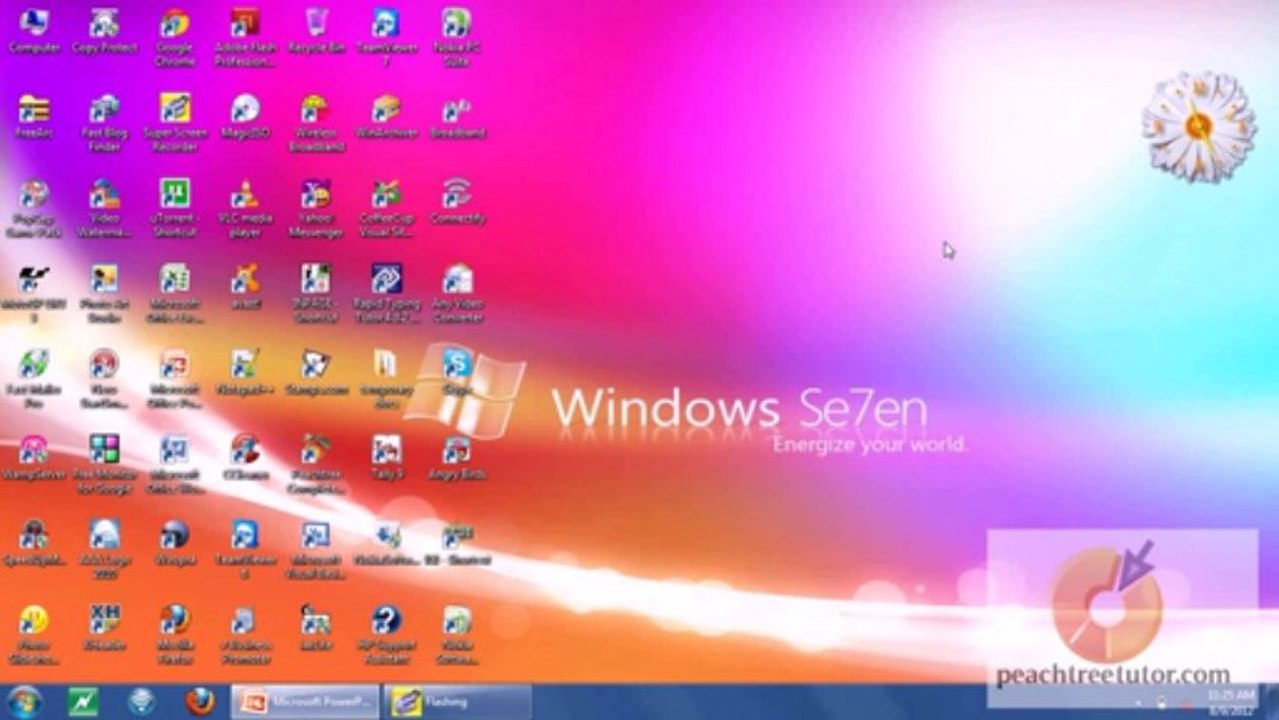Open the WinArchiver shortcut

386,116
